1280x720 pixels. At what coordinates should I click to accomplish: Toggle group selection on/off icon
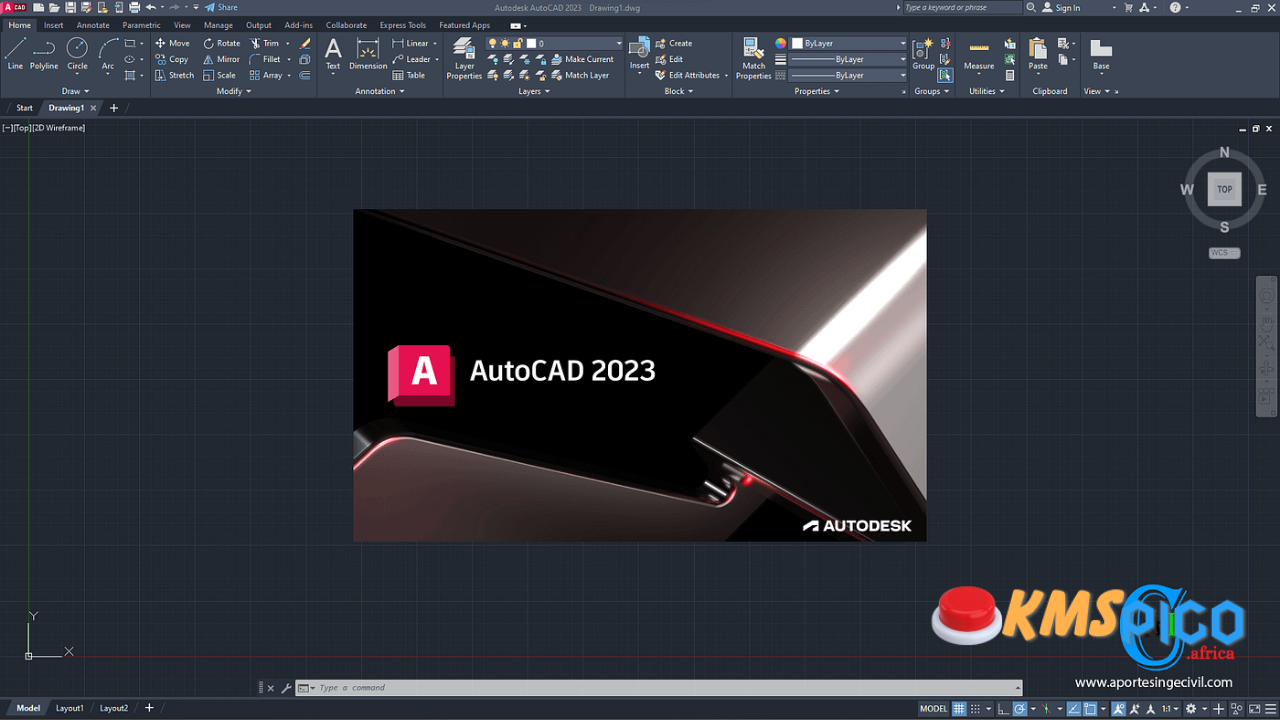945,75
